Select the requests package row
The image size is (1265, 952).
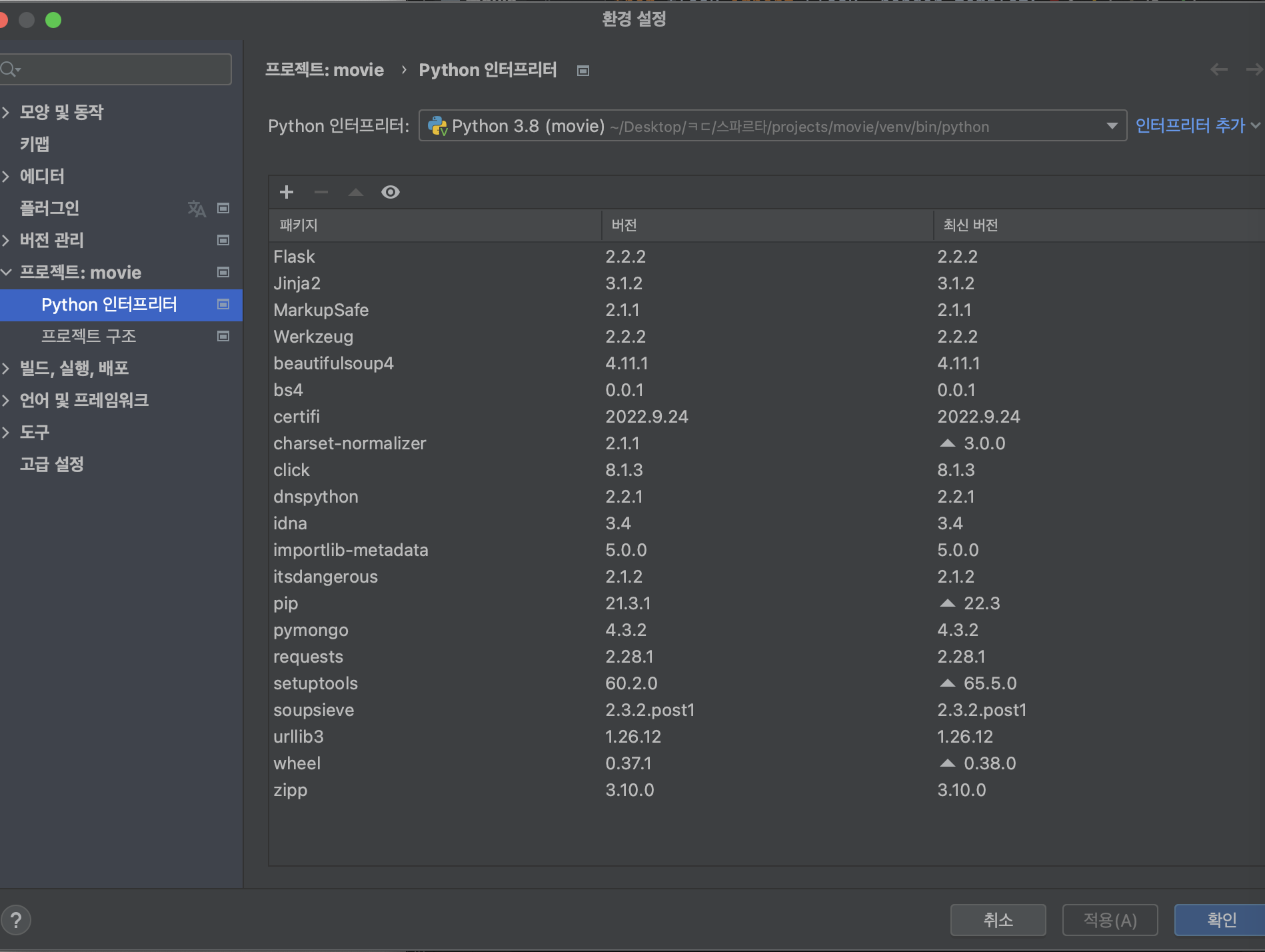(x=766, y=657)
